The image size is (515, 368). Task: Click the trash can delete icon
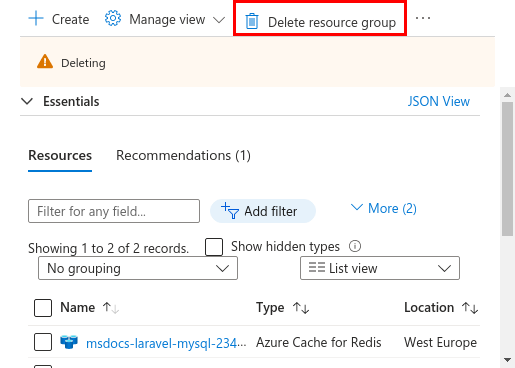pyautogui.click(x=252, y=21)
